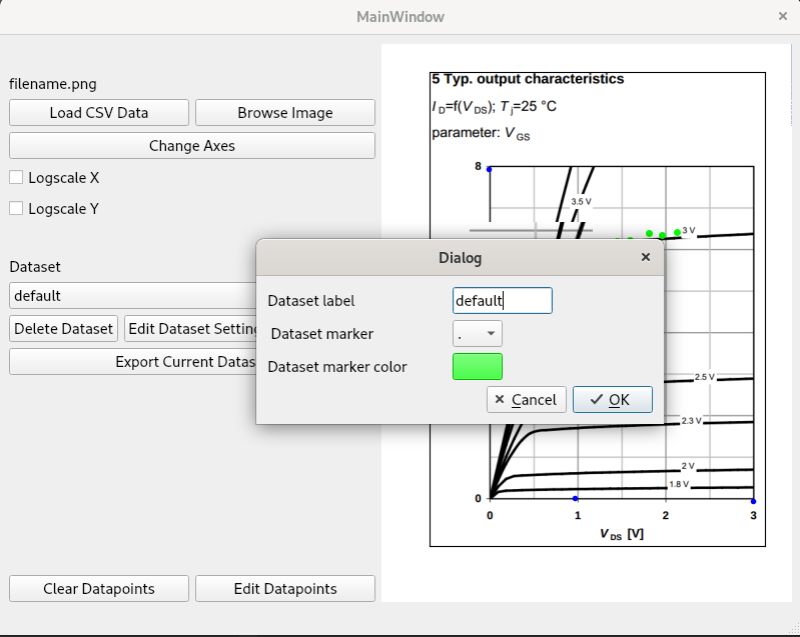
Task: Enable Logscale Y option
Action: [16, 208]
